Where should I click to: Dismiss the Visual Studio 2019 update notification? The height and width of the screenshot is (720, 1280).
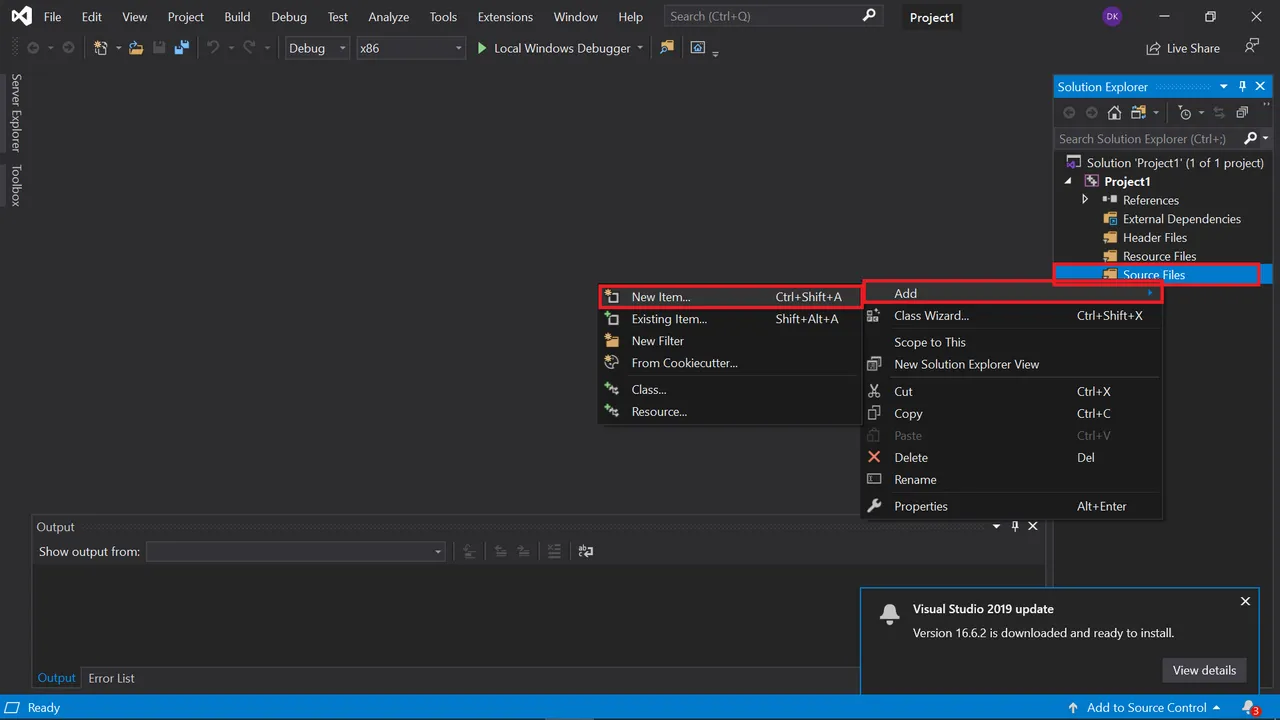click(1245, 601)
